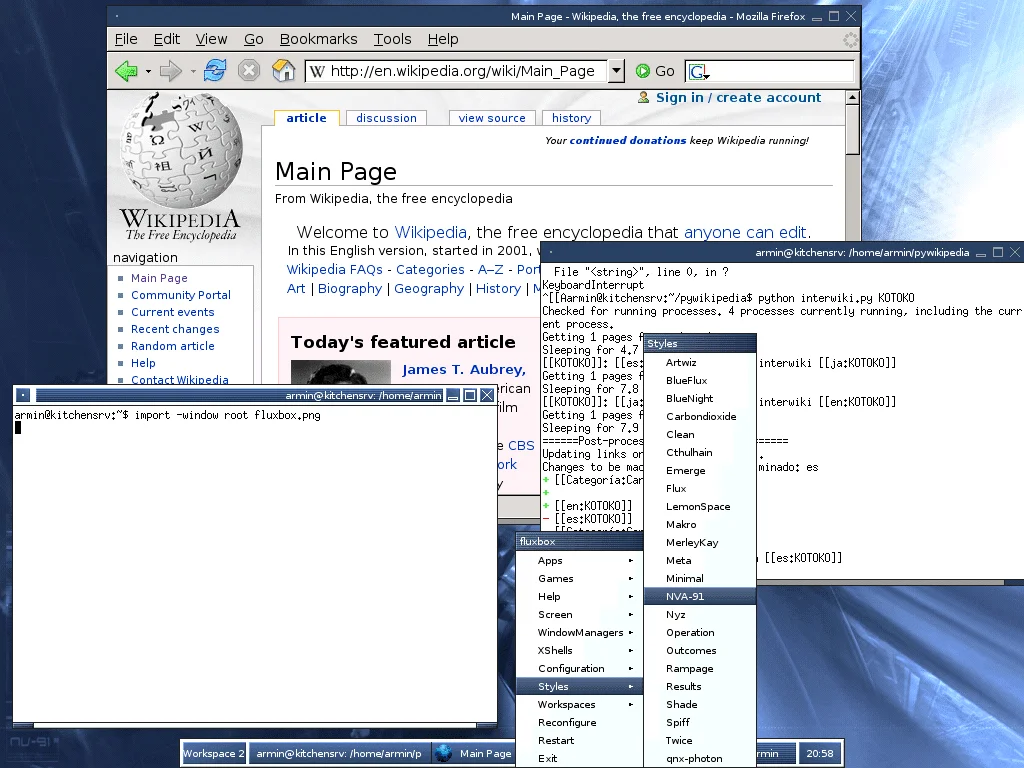
Task: Click the green Go button icon
Action: pos(643,71)
